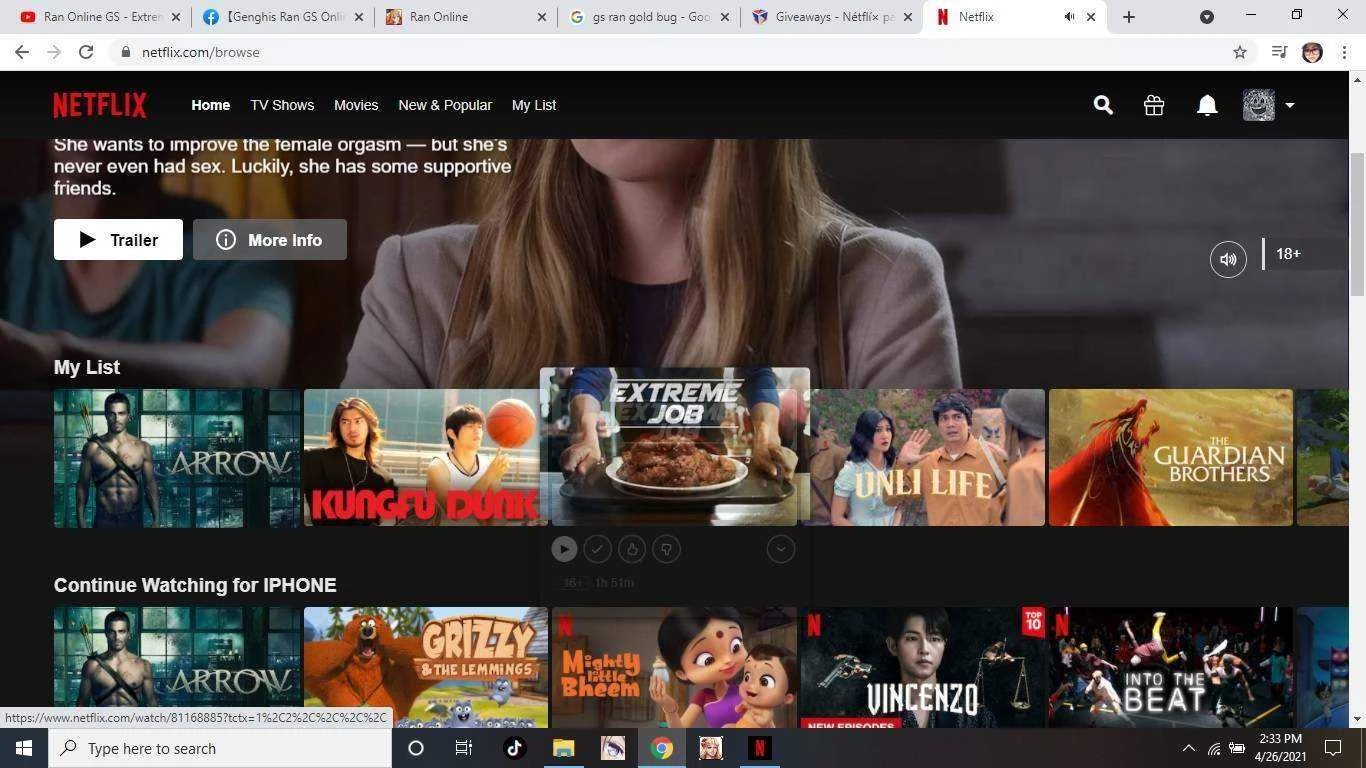Show hidden system tray icons
The image size is (1366, 768).
pos(1188,748)
